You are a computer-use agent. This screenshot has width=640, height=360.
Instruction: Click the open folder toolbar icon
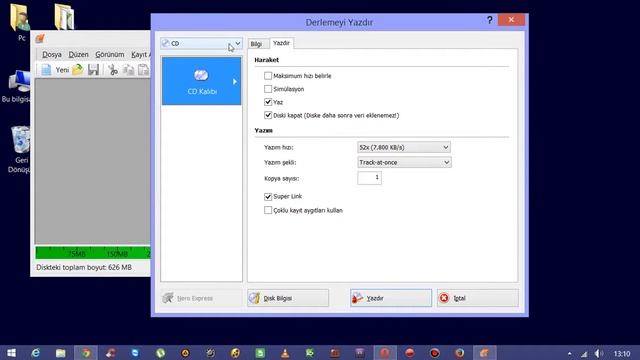78,70
